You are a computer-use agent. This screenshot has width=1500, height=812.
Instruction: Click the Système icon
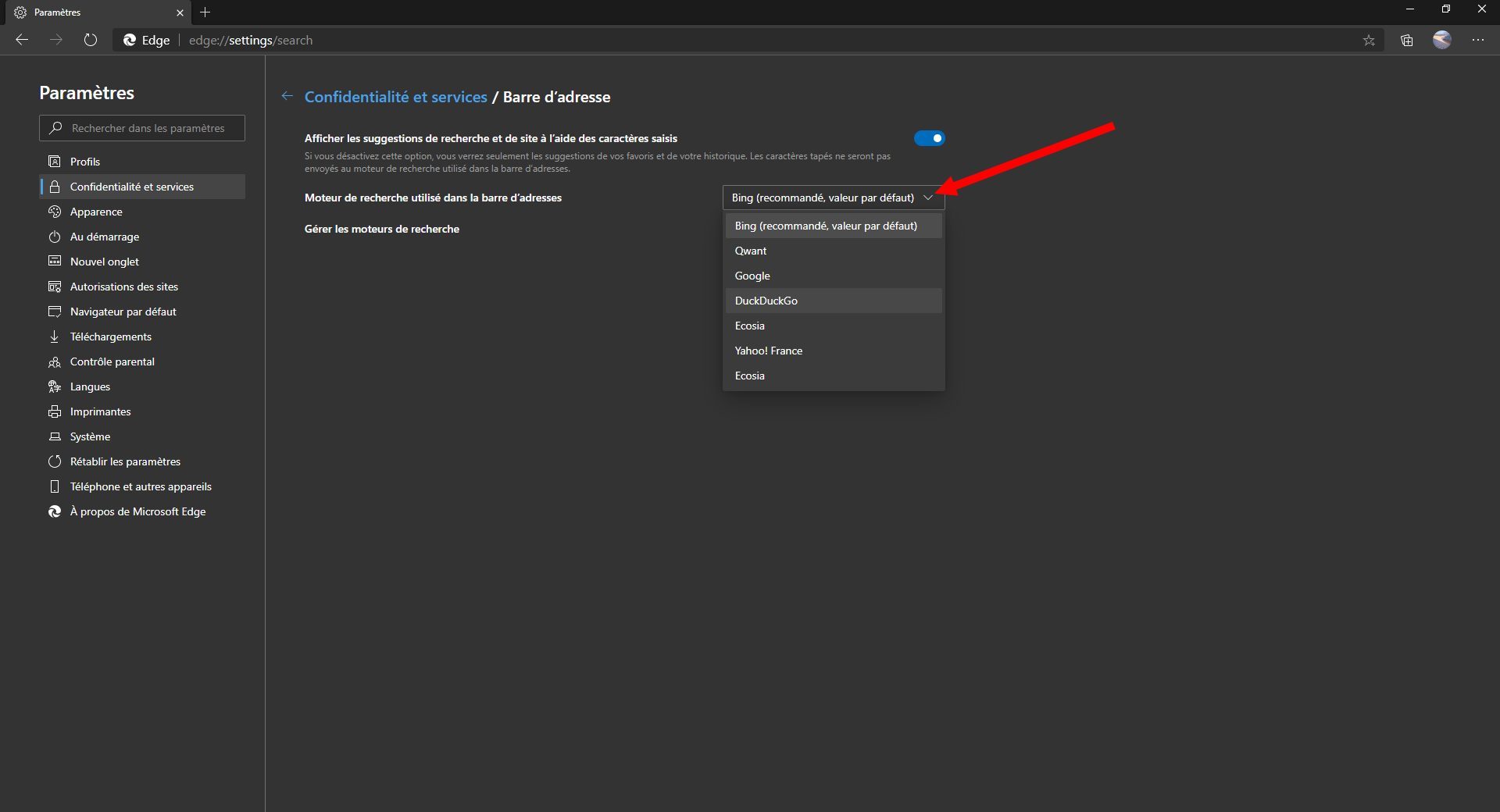[x=55, y=436]
